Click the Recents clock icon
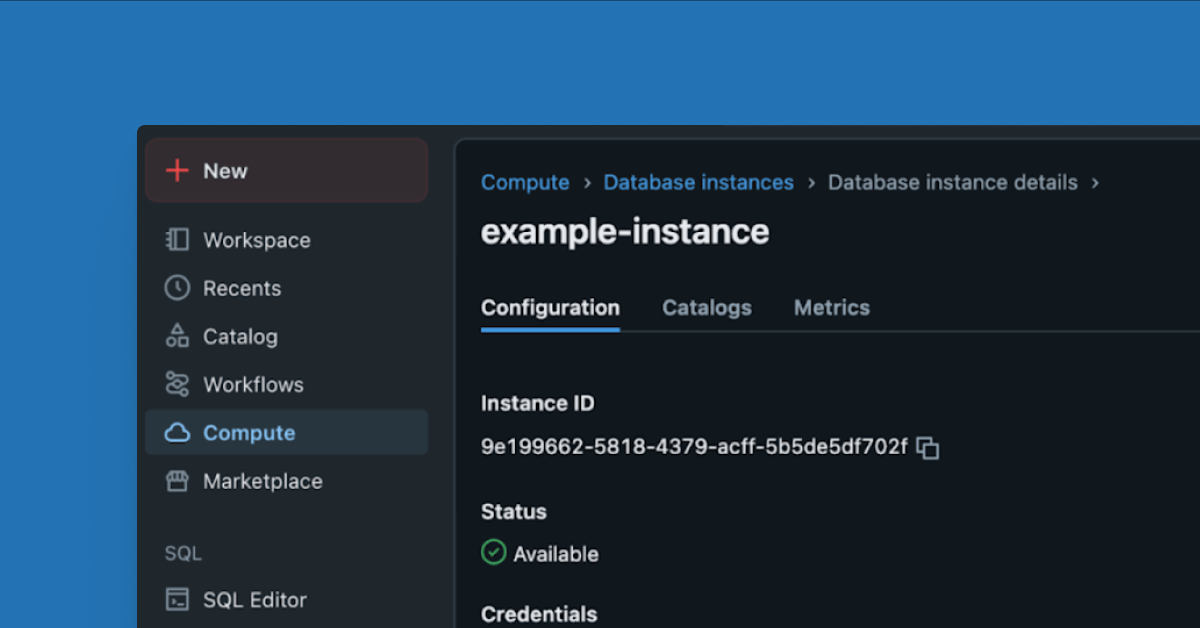Viewport: 1200px width, 628px height. [177, 288]
